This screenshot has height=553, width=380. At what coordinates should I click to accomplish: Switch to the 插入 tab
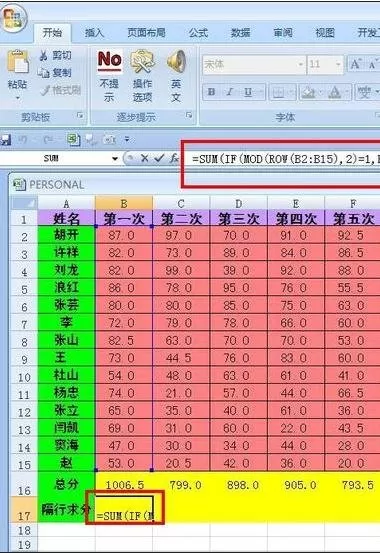pyautogui.click(x=95, y=33)
